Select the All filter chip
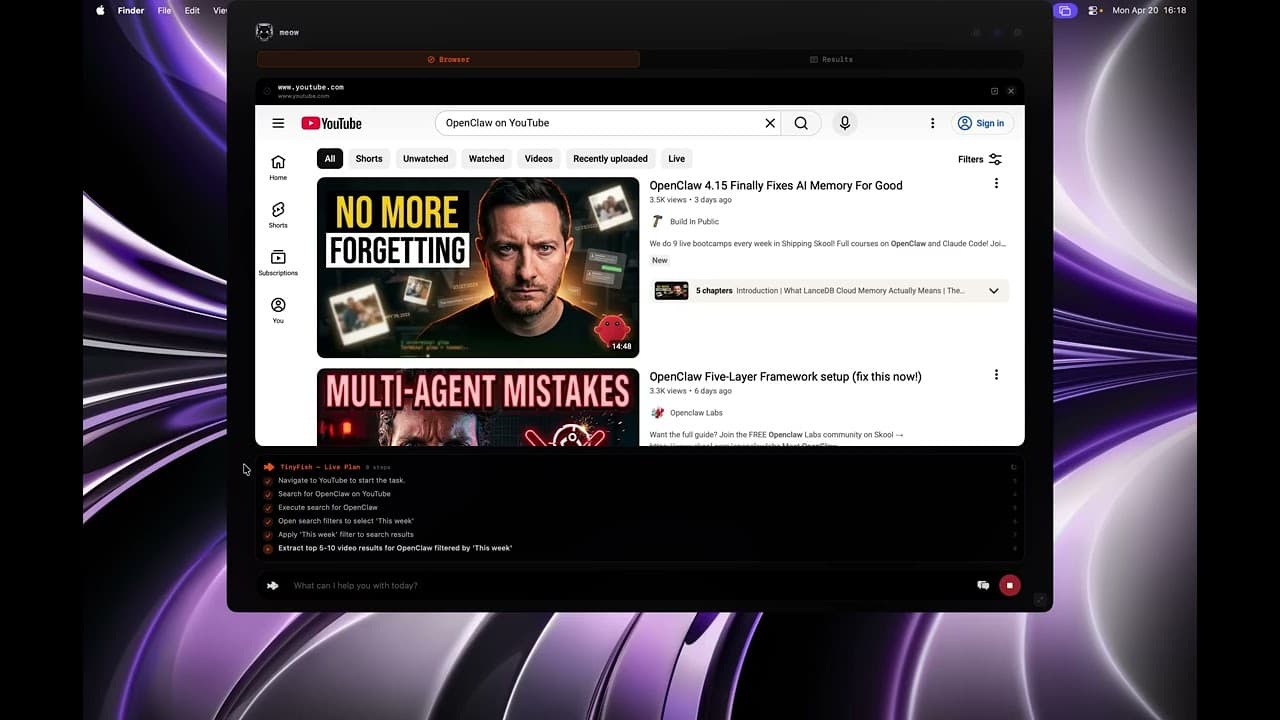Viewport: 1280px width, 720px height. point(330,158)
